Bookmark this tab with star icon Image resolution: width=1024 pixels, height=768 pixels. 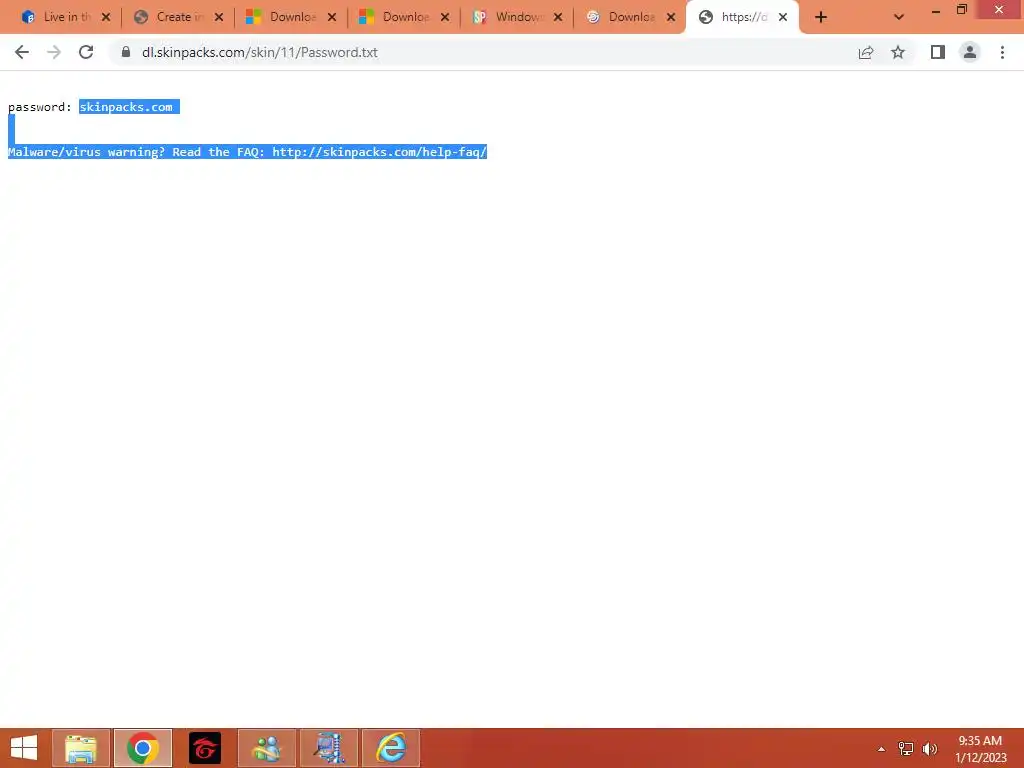click(x=898, y=52)
